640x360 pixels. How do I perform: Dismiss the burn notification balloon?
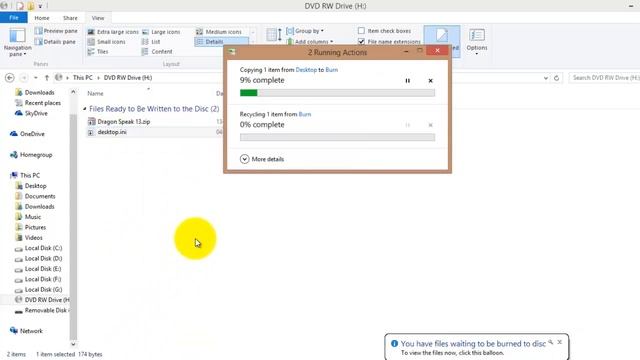coord(560,342)
